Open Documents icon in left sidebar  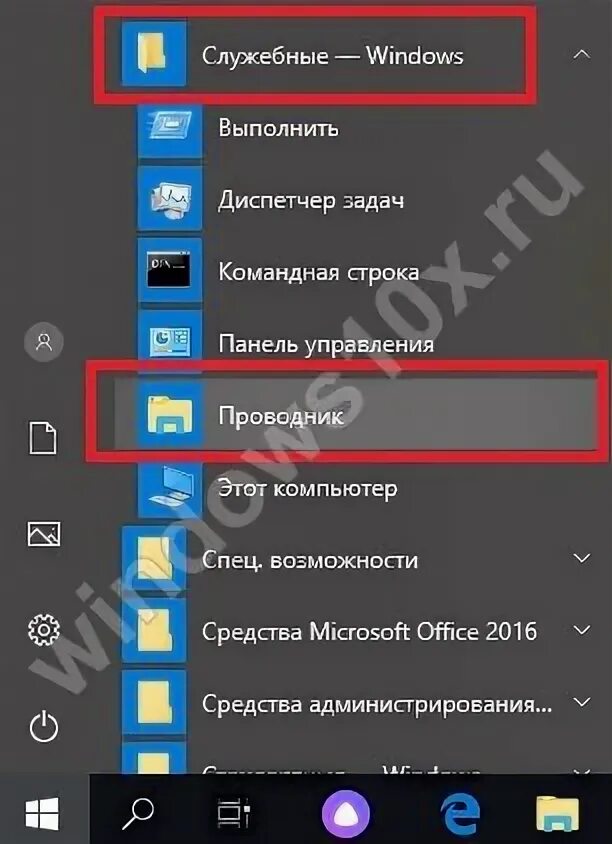[43, 438]
